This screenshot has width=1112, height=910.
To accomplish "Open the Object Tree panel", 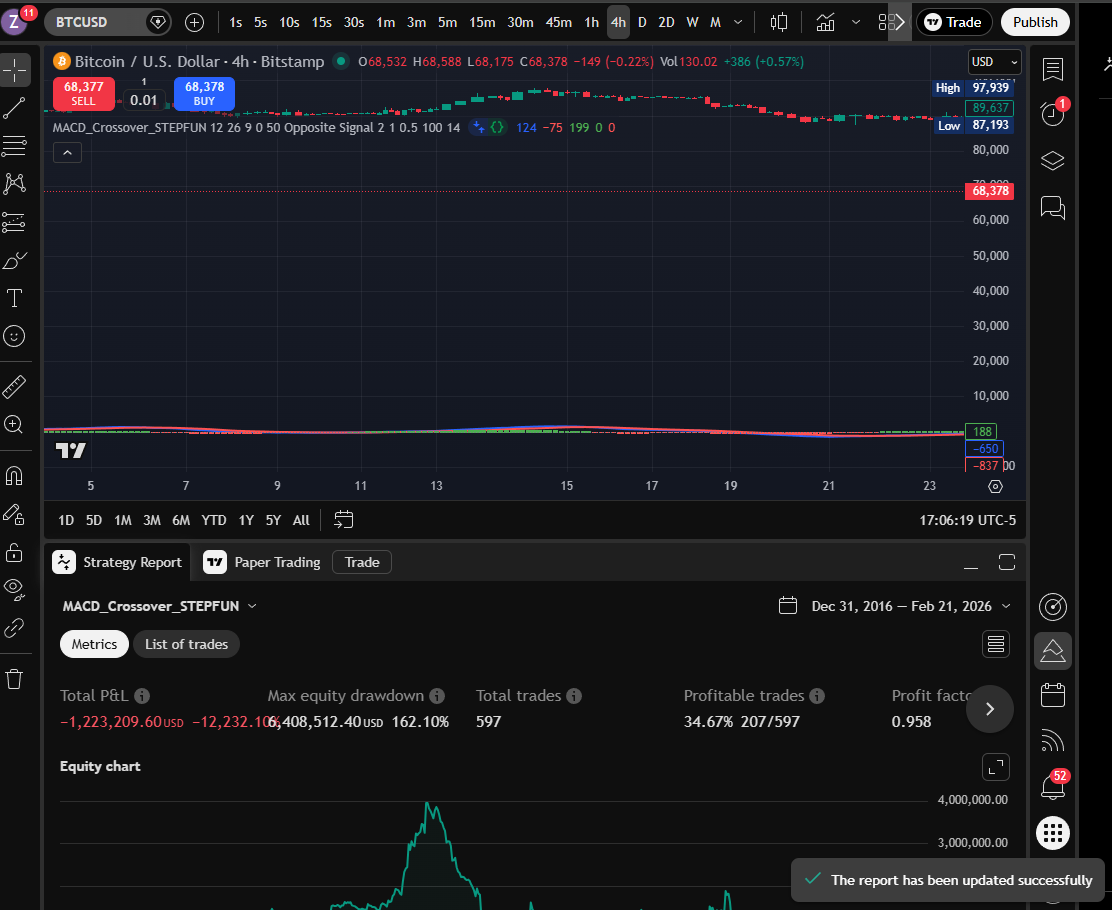I will point(1052,160).
